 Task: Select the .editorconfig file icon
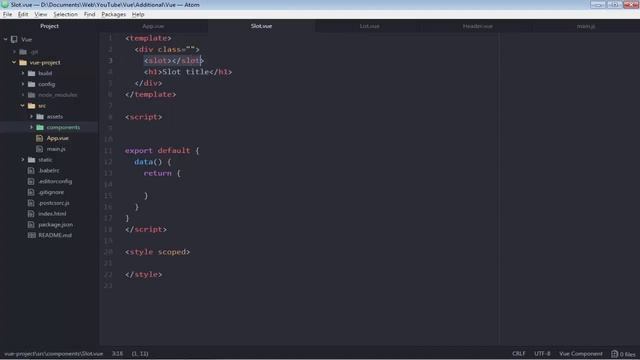[x=31, y=181]
